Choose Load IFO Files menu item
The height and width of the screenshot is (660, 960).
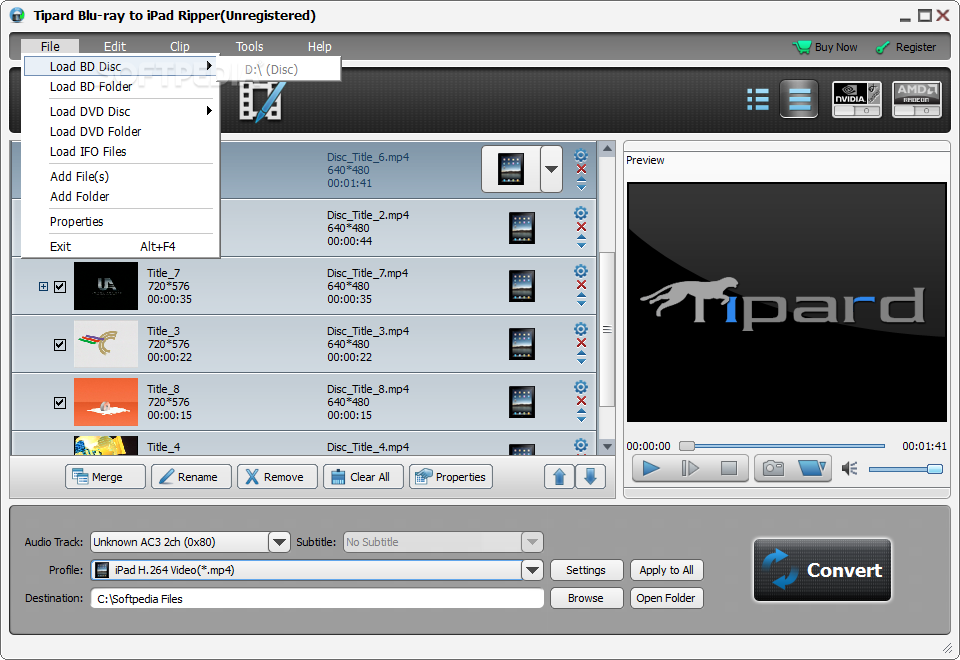click(121, 152)
